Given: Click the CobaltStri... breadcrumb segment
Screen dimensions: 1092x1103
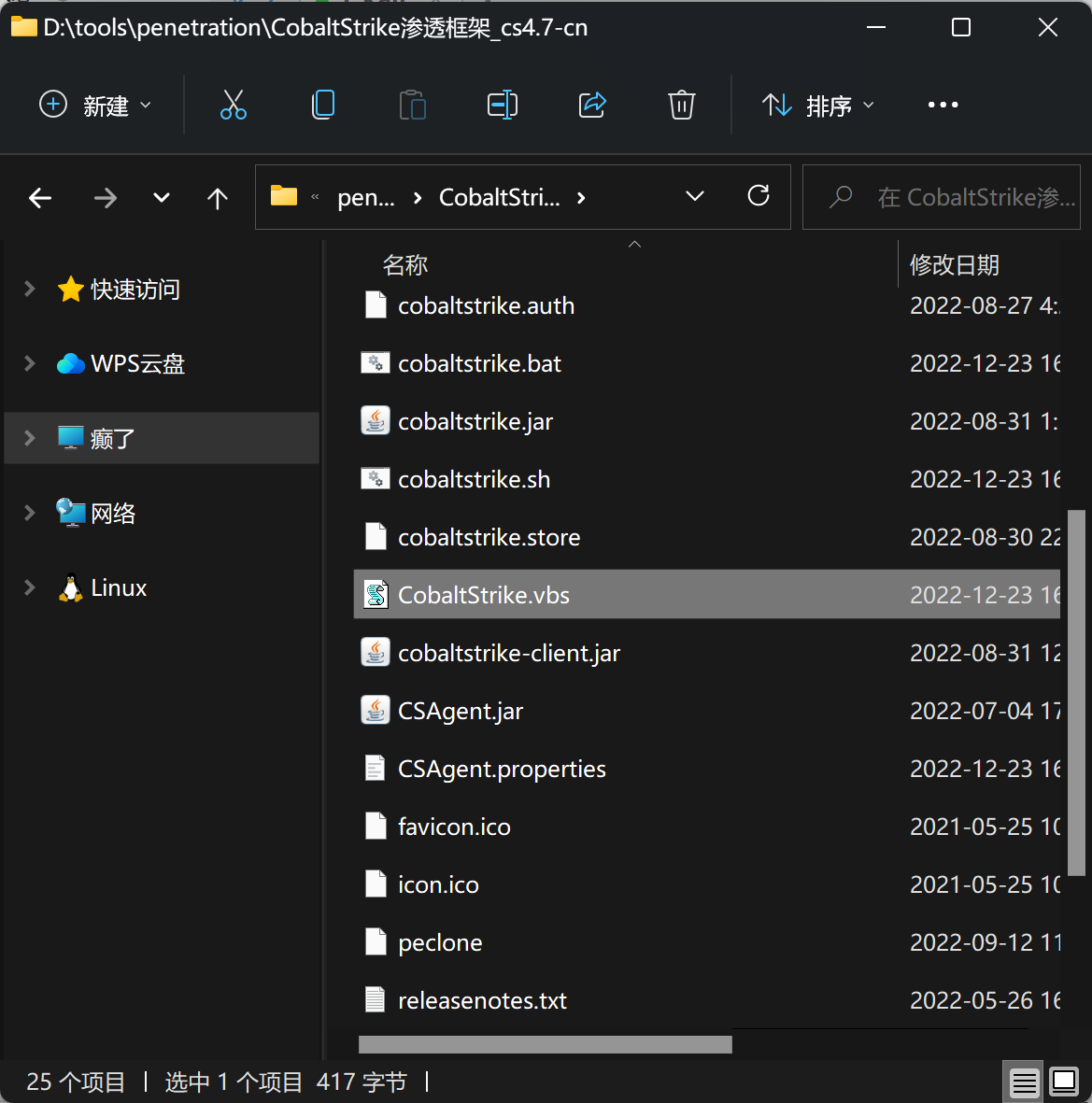Looking at the screenshot, I should point(500,198).
